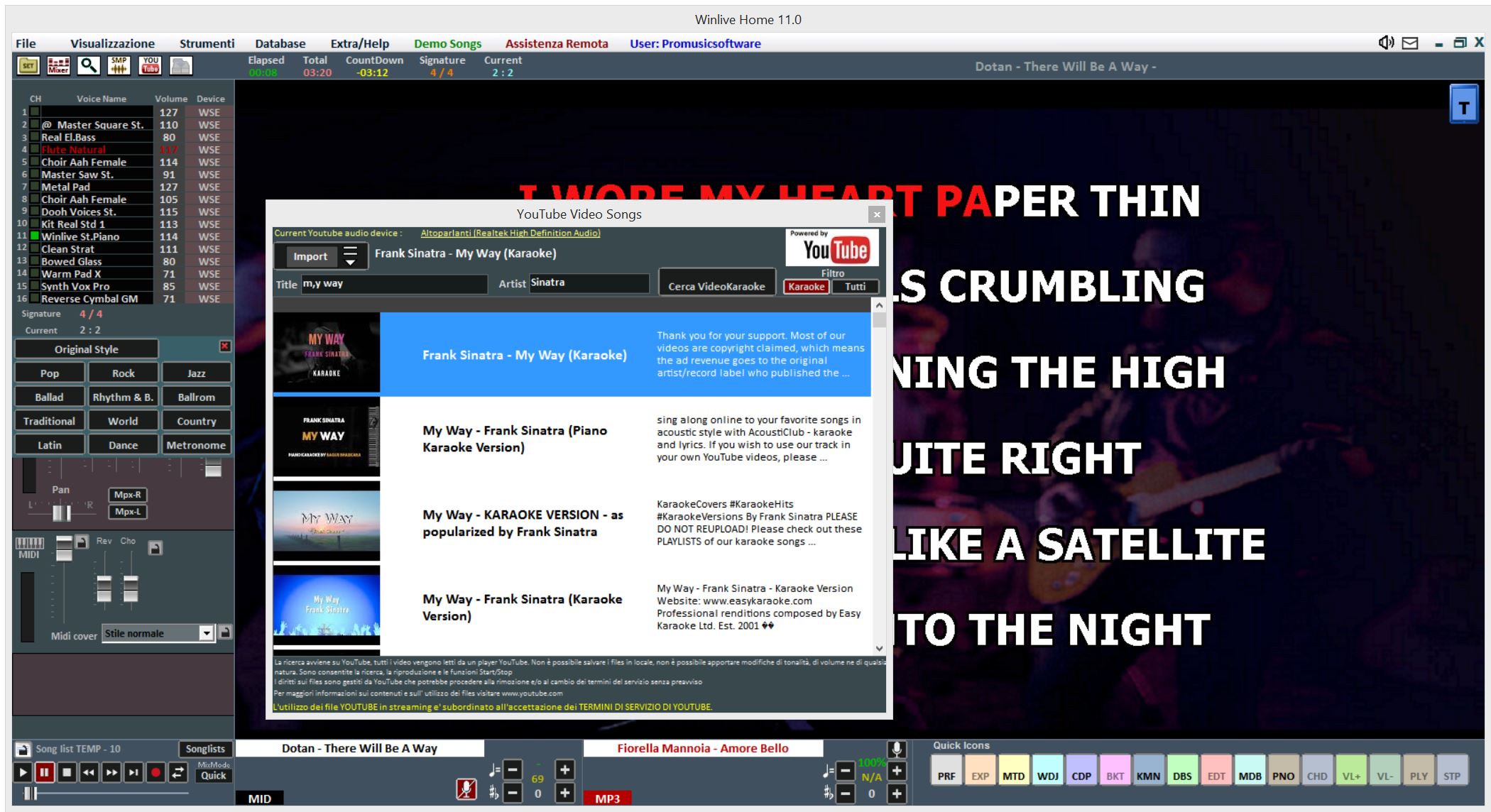Open the Visualizzazione menu
Image resolution: width=1491 pixels, height=812 pixels.
tap(112, 43)
